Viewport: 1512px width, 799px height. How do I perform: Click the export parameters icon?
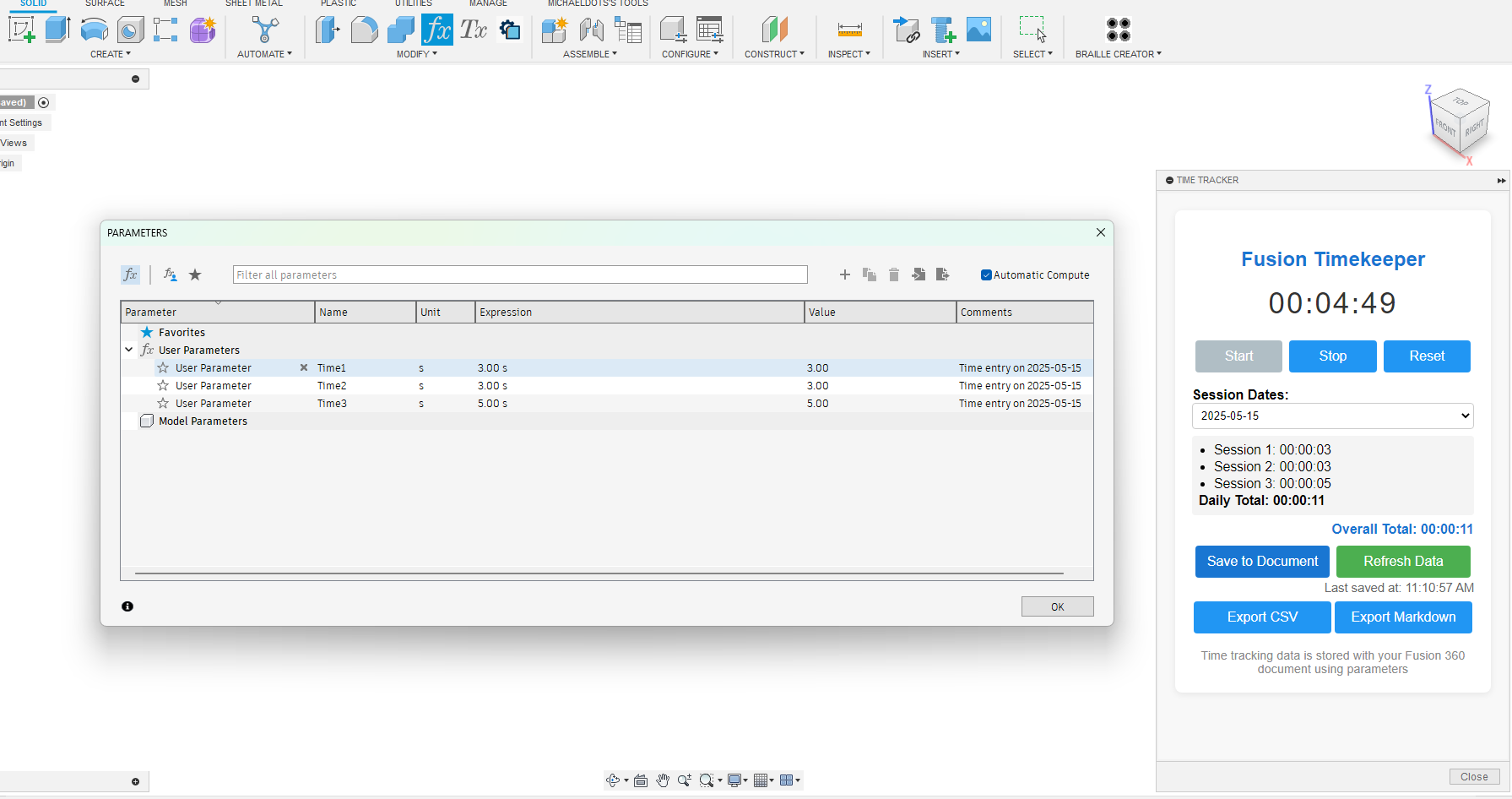[x=943, y=274]
